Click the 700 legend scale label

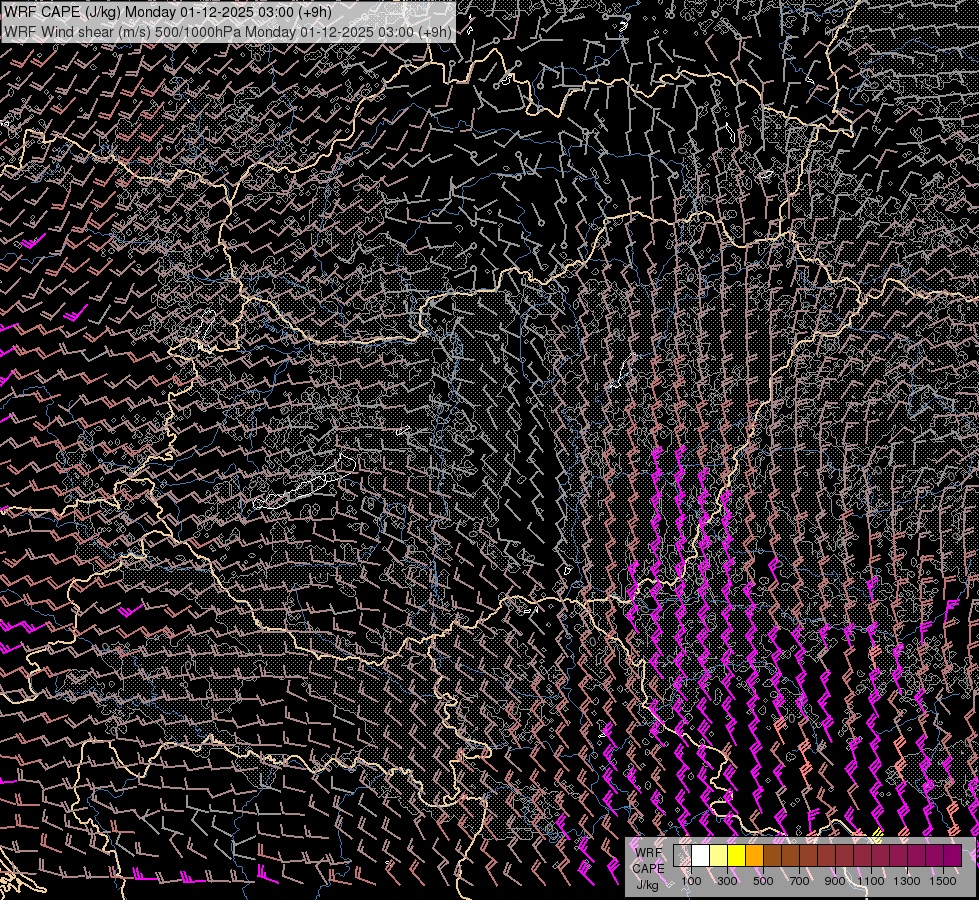pos(799,882)
